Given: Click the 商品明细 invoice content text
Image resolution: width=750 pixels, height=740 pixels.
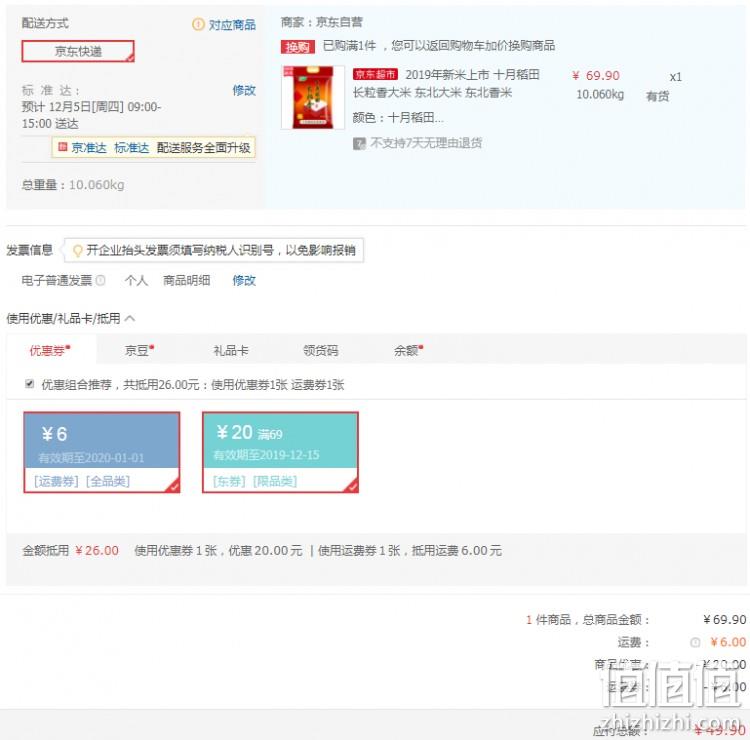Looking at the screenshot, I should coord(187,280).
